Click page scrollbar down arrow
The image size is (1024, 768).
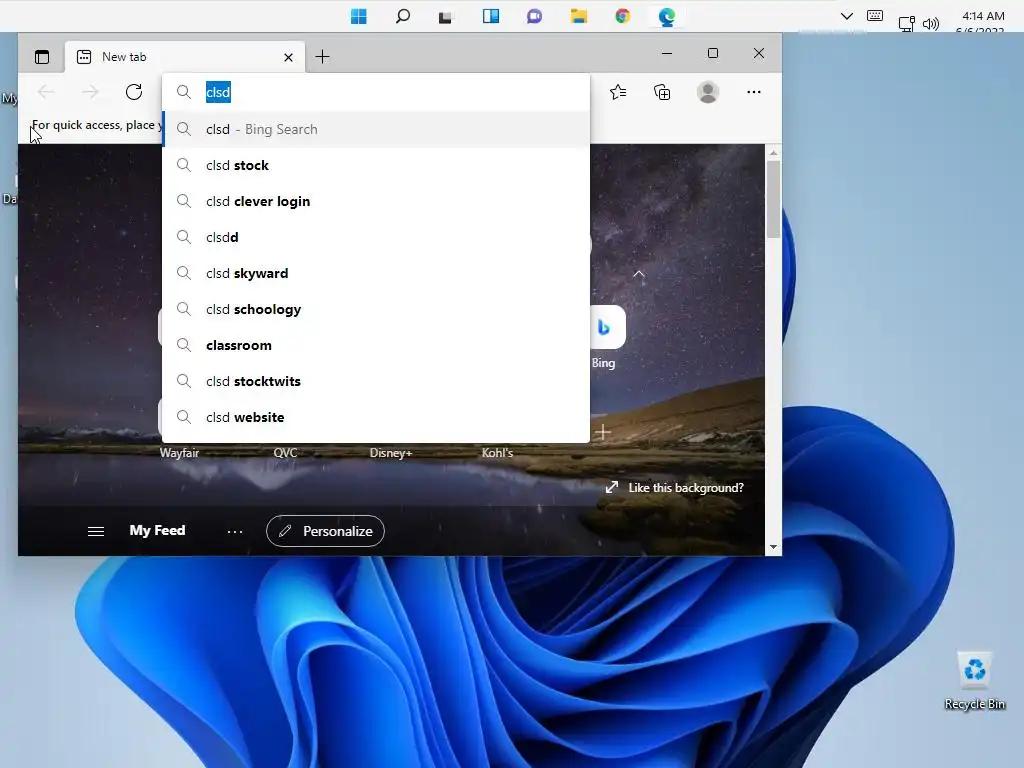pyautogui.click(x=773, y=547)
